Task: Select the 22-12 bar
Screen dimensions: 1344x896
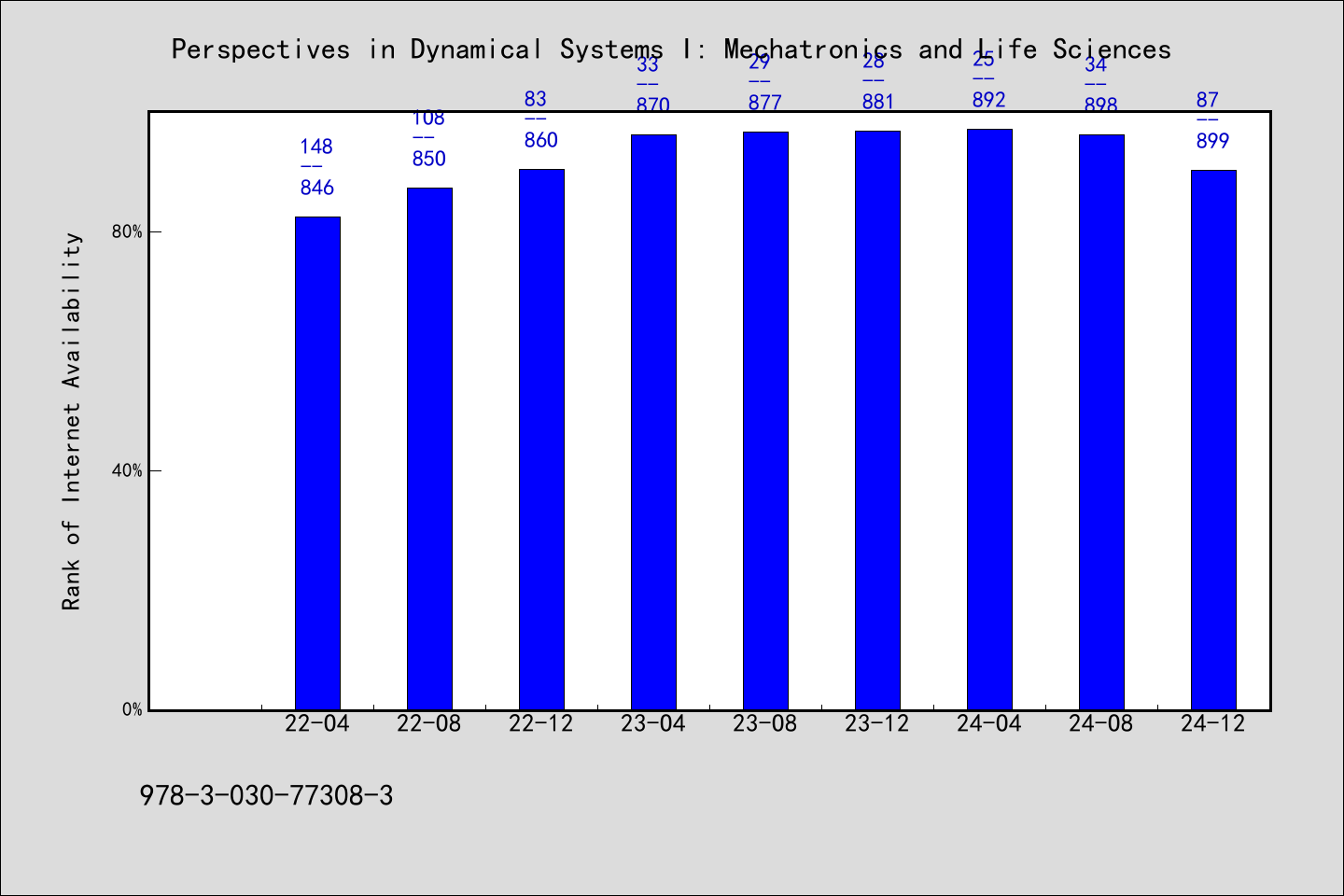Action: [541, 440]
